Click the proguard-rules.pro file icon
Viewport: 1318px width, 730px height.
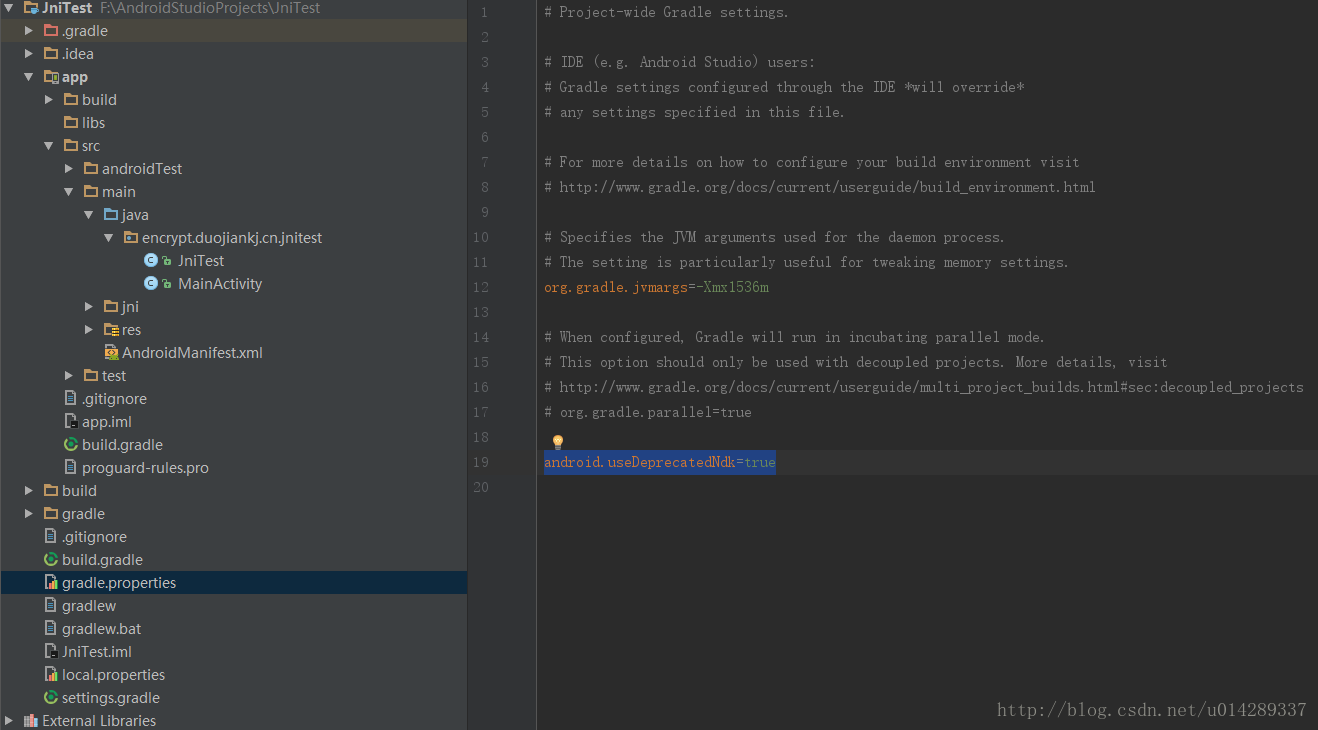point(71,468)
